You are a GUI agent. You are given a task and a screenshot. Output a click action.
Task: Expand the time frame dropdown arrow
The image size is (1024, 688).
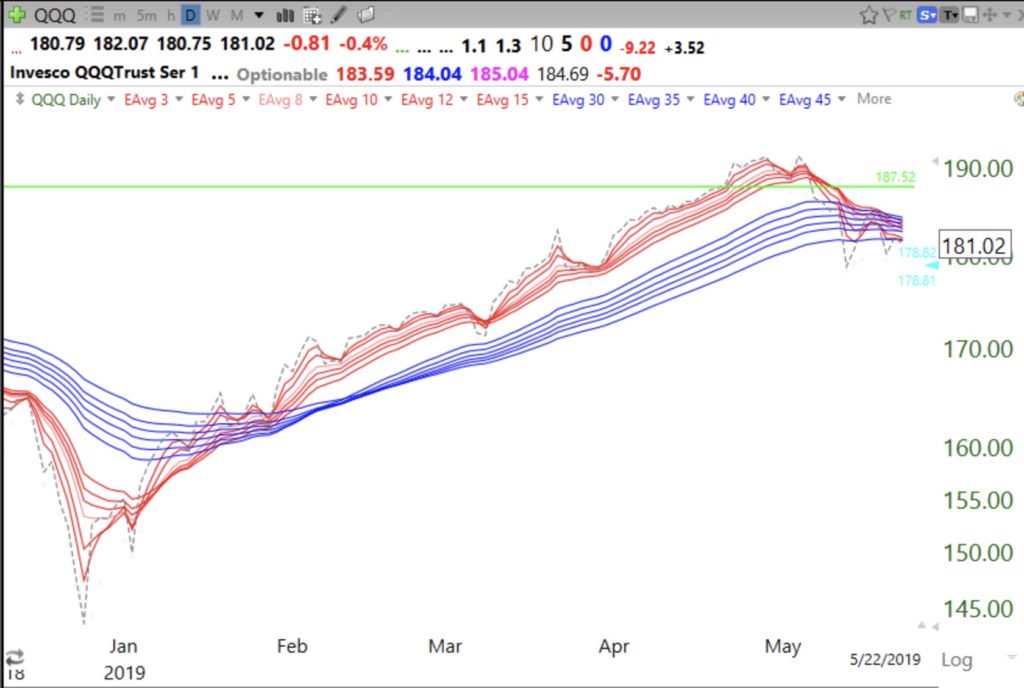coord(260,15)
